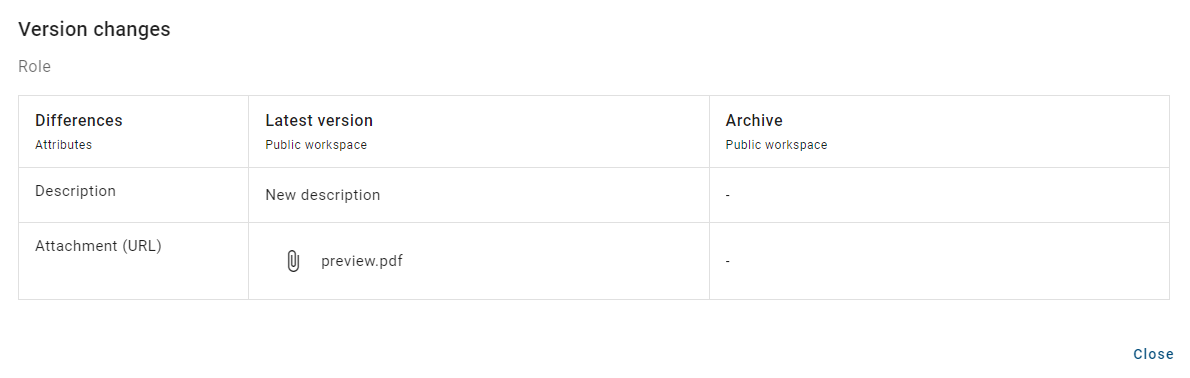Click Public workspace under Latest version
Image resolution: width=1190 pixels, height=378 pixels.
(x=316, y=145)
